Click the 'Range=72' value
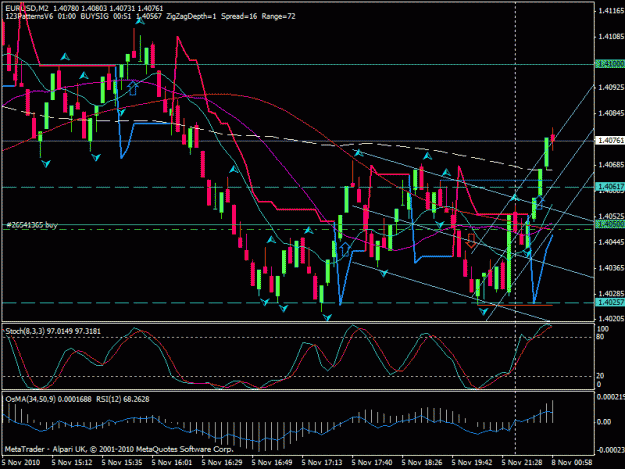The height and width of the screenshot is (469, 625). coord(278,16)
